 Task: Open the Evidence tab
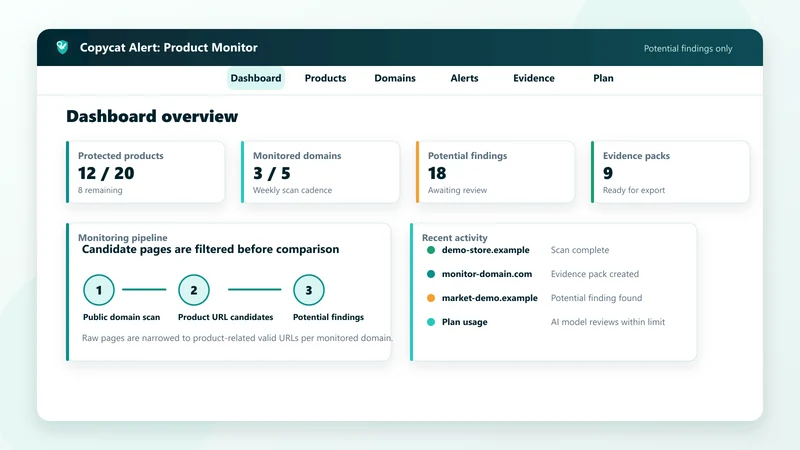pyautogui.click(x=534, y=78)
